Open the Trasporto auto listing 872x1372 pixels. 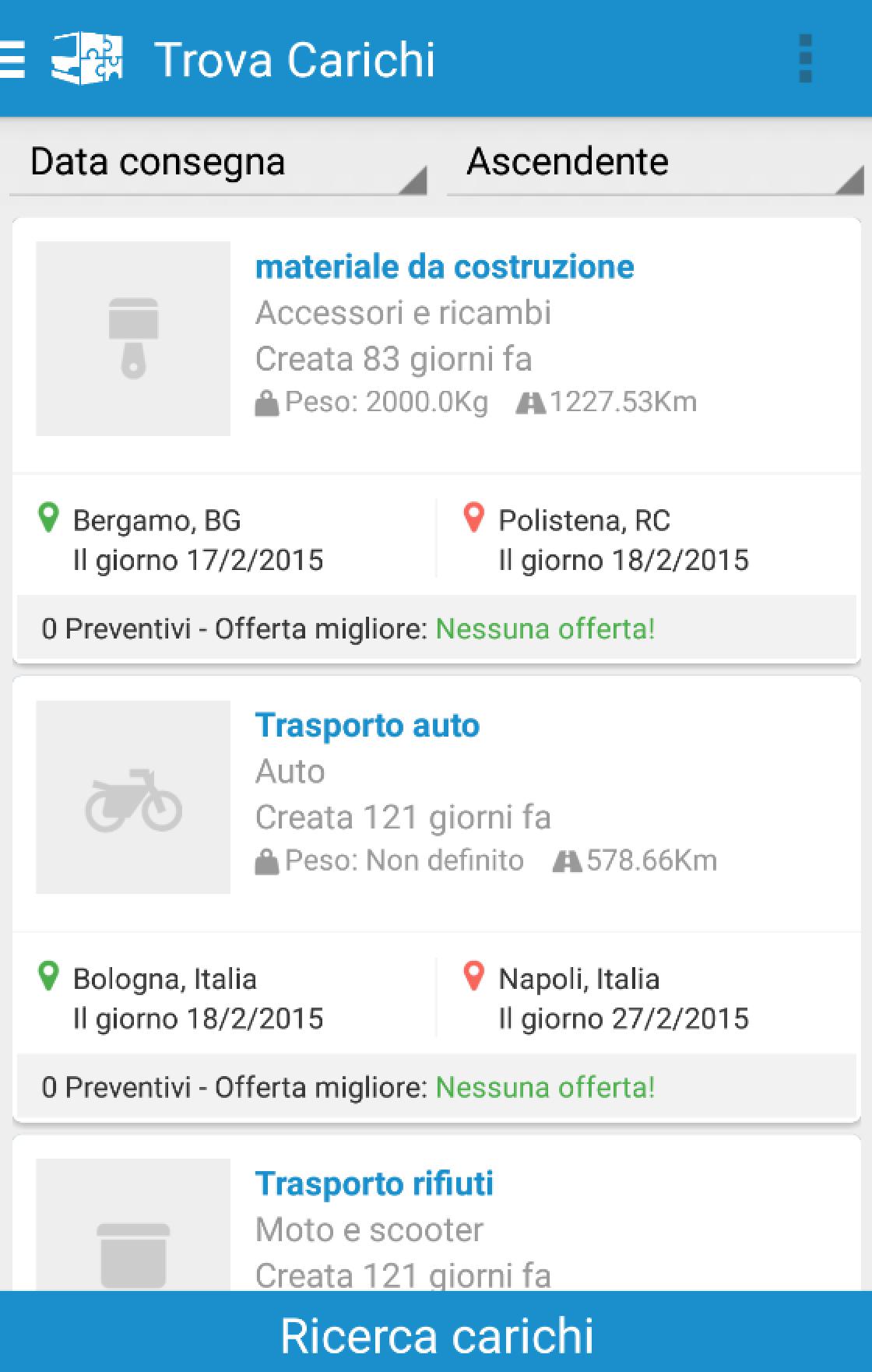point(367,726)
